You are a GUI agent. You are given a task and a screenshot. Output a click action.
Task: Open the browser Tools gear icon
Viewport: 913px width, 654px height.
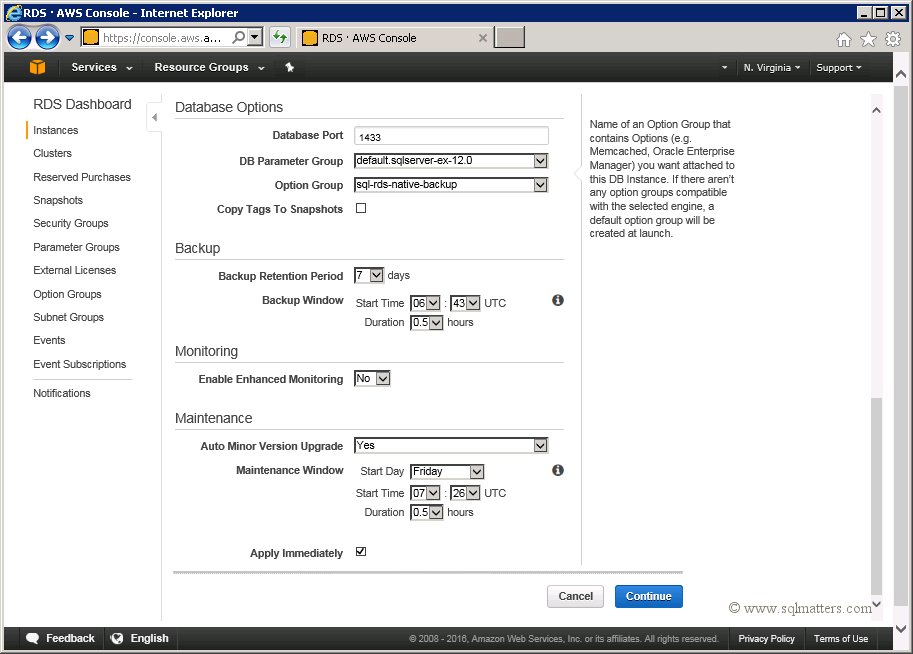(893, 39)
